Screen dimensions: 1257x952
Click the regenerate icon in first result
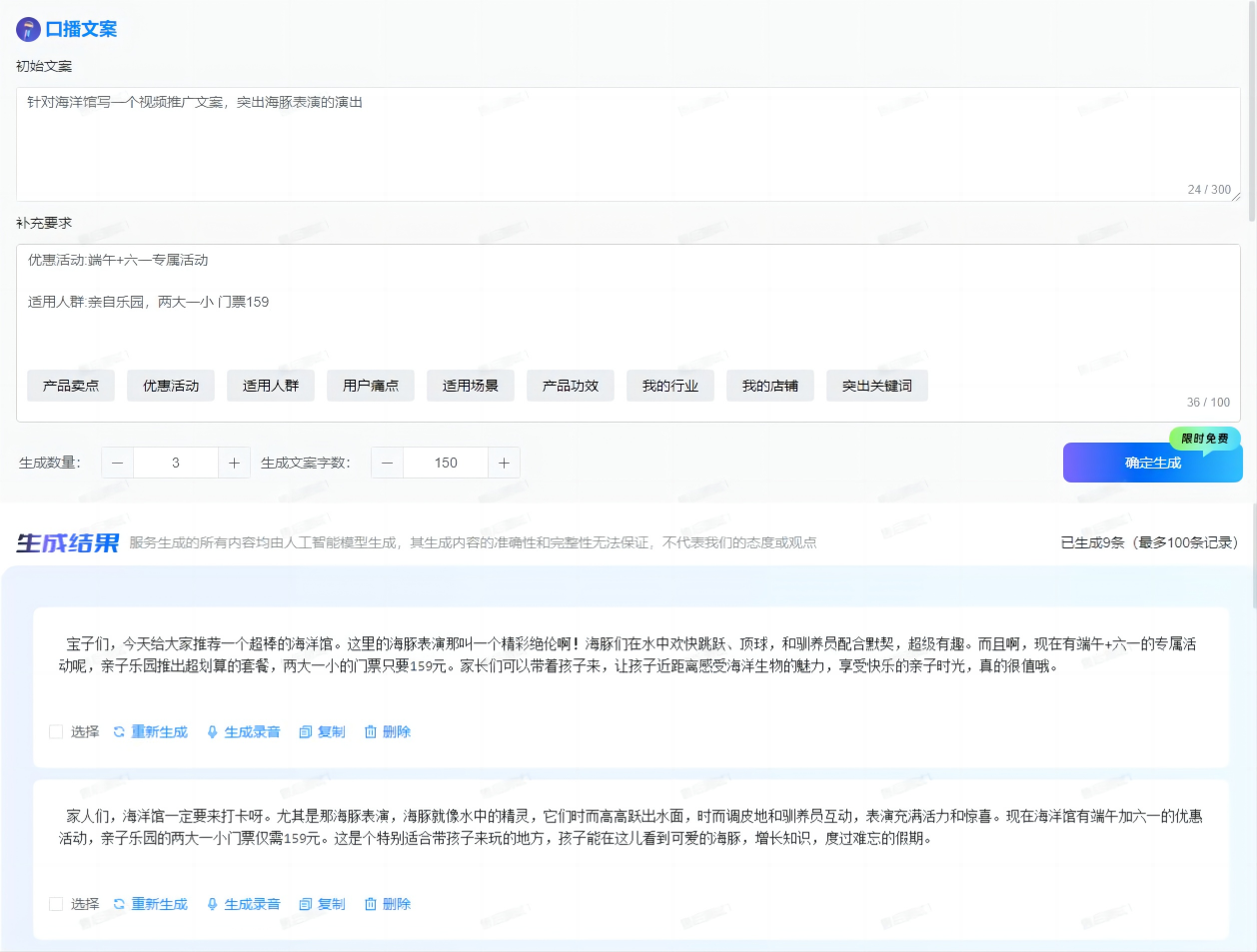pyautogui.click(x=119, y=732)
